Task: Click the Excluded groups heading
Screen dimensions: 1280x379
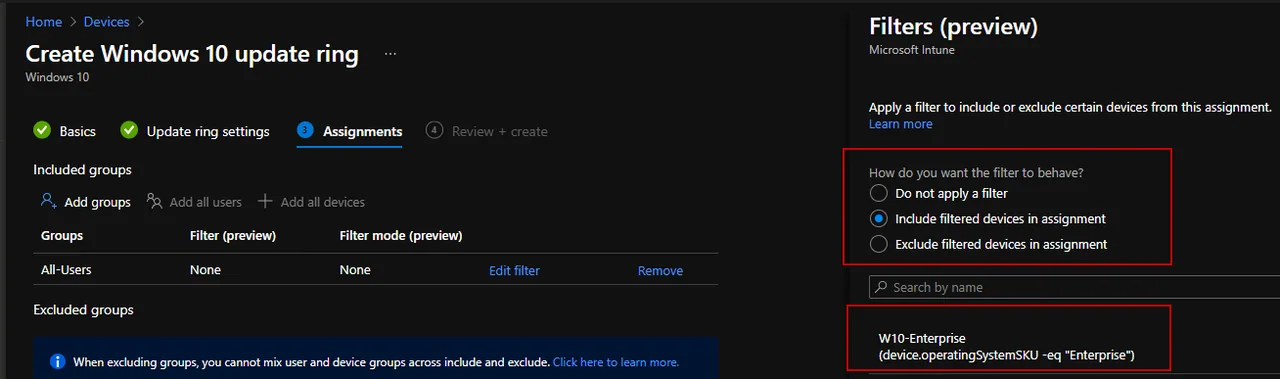Action: click(x=83, y=310)
